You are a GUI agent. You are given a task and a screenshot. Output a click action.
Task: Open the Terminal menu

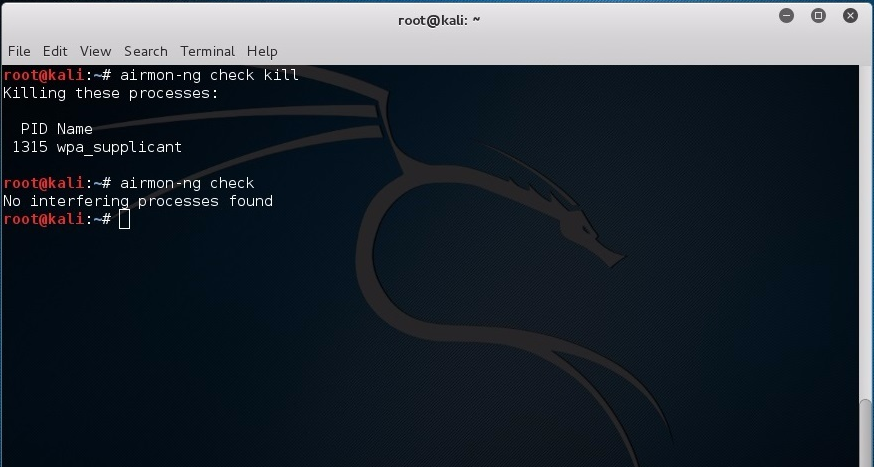207,51
